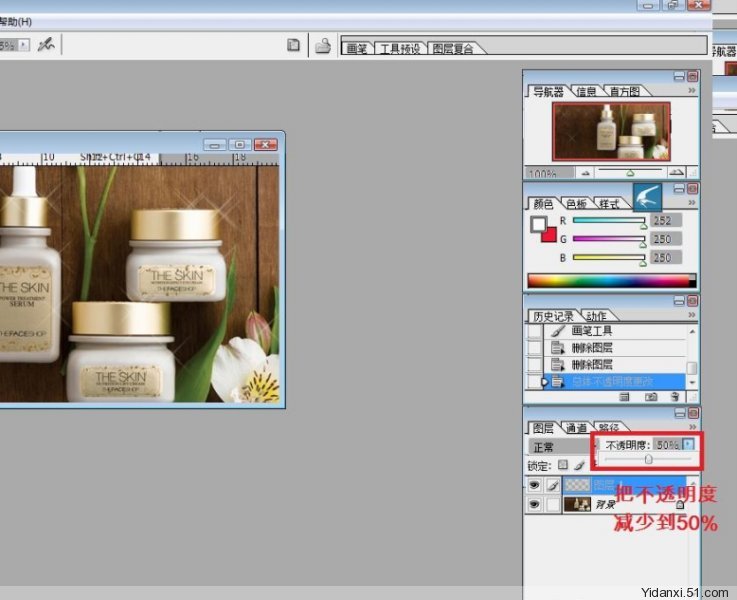The width and height of the screenshot is (737, 600).
Task: Open History panel flyout menu arrows
Action: click(x=692, y=315)
